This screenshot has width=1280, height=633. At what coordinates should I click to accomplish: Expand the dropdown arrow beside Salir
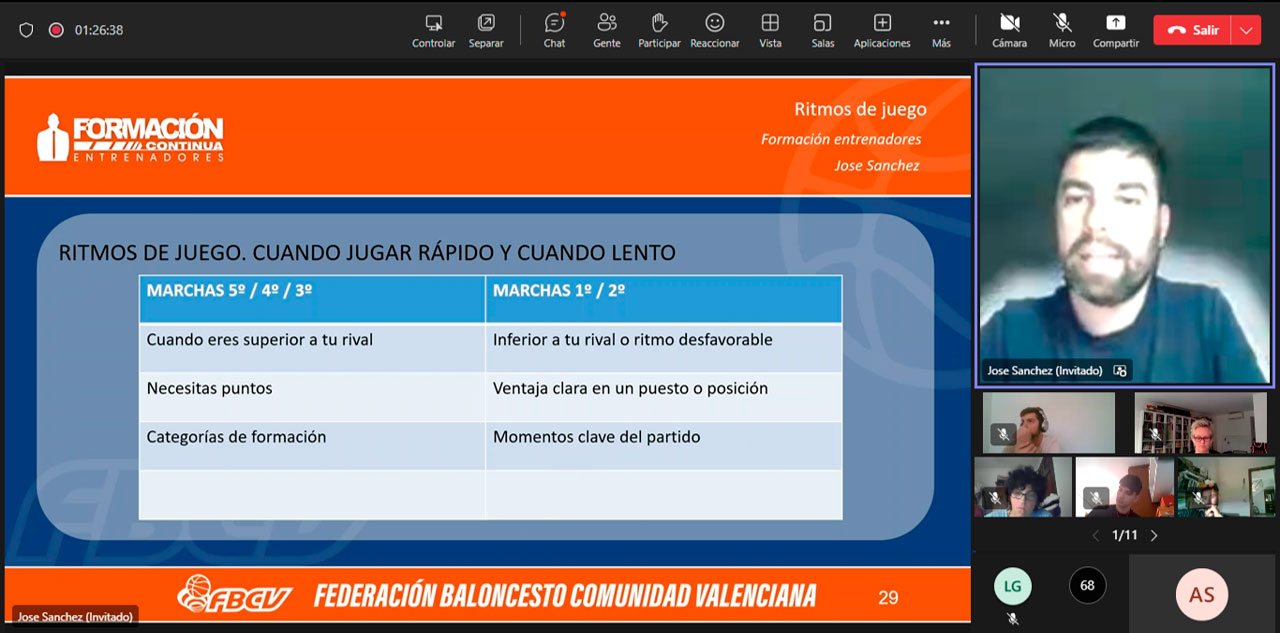coord(1245,30)
